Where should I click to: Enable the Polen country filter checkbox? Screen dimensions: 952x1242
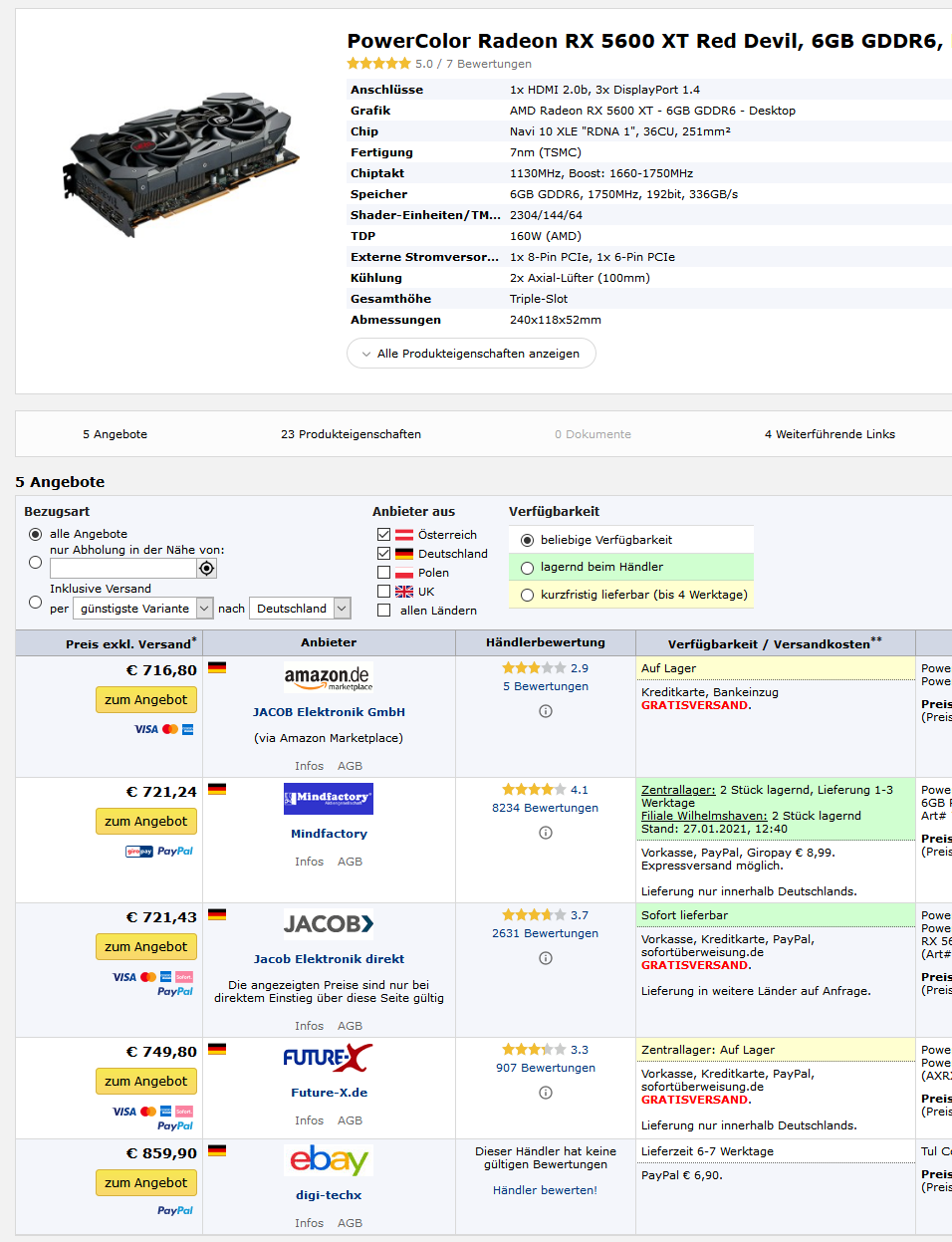(x=383, y=573)
